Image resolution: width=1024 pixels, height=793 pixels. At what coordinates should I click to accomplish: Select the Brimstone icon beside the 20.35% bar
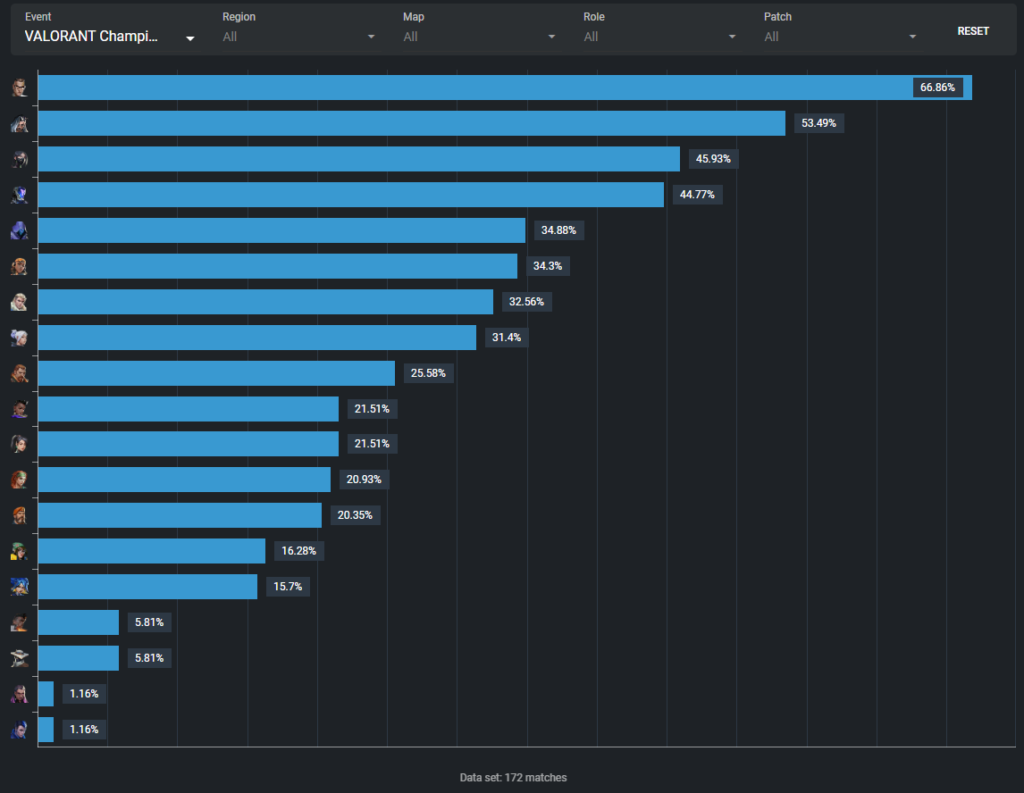(20, 515)
